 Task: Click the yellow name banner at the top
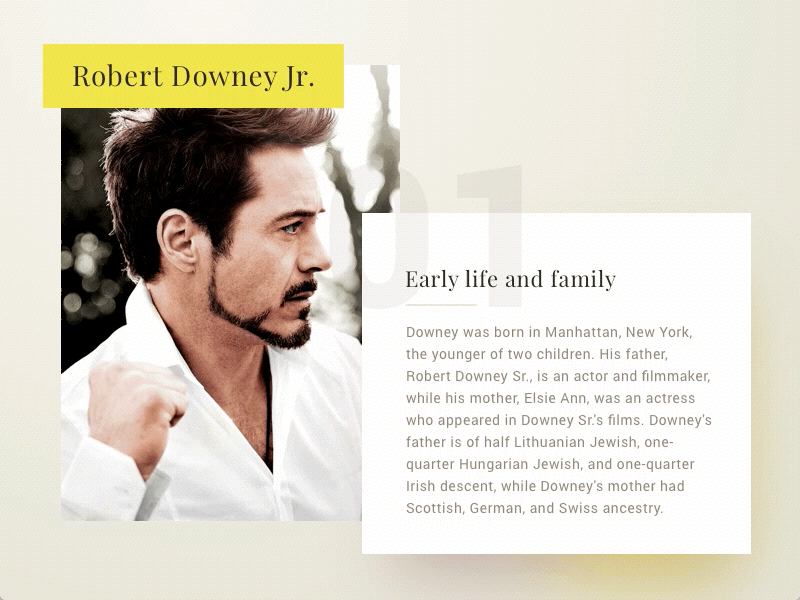(193, 76)
